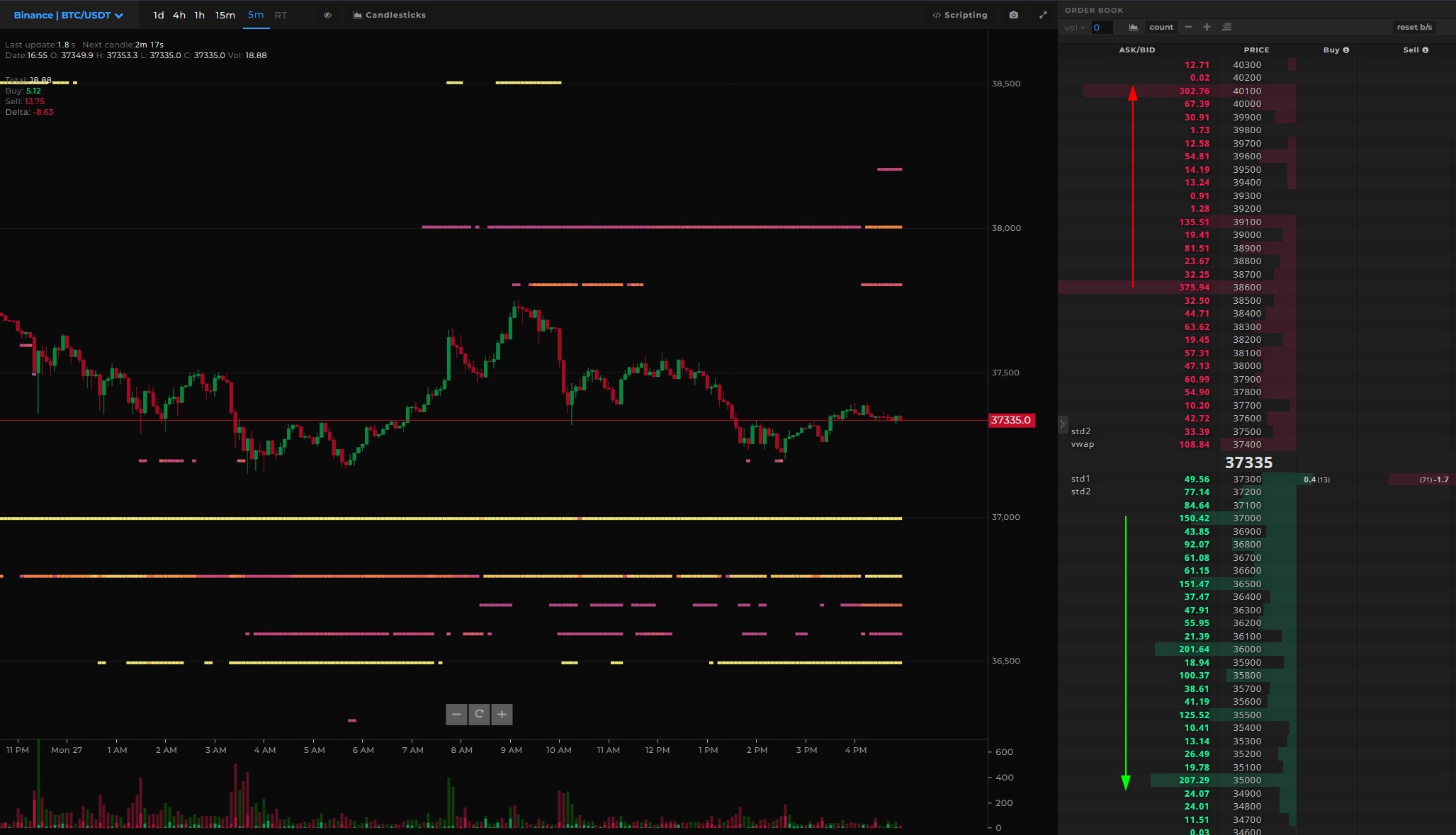The width and height of the screenshot is (1456, 835).
Task: Enable RT real-time mode
Action: (281, 15)
